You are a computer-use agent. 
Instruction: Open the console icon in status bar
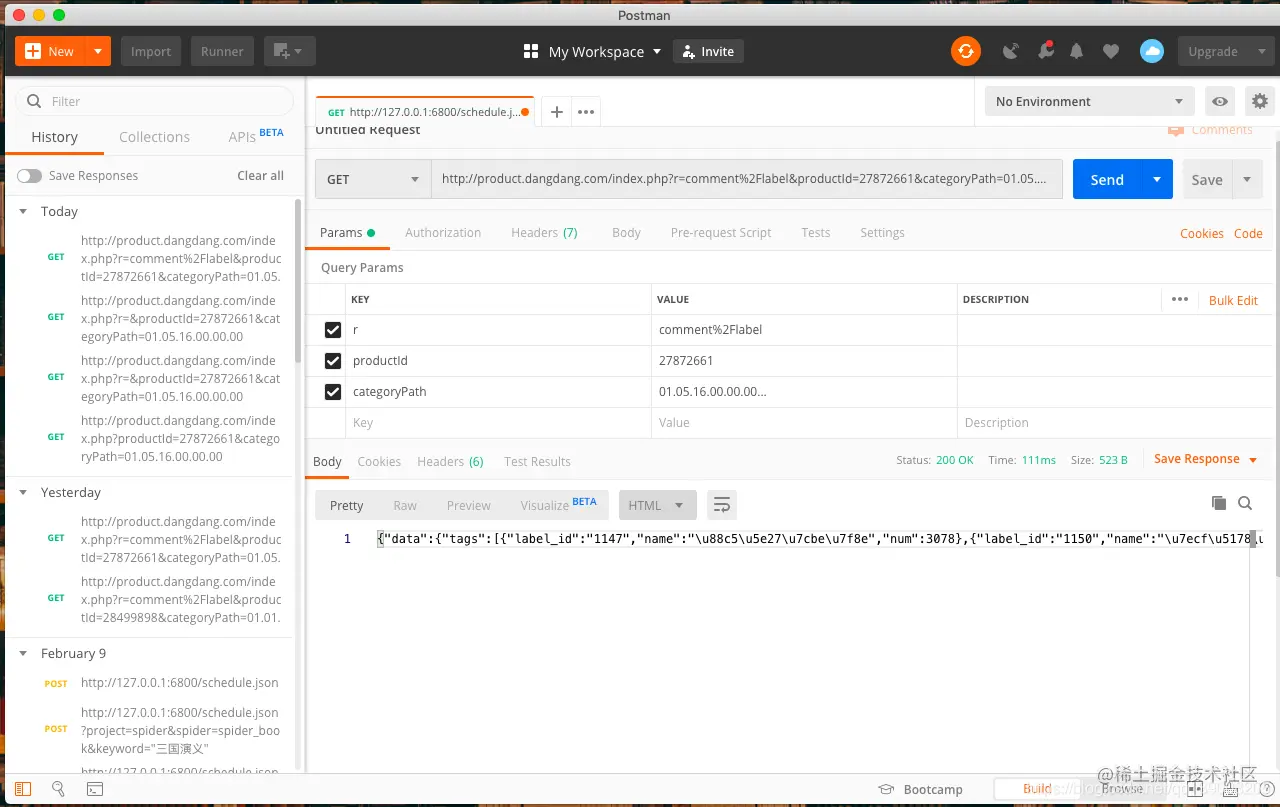pyautogui.click(x=94, y=789)
